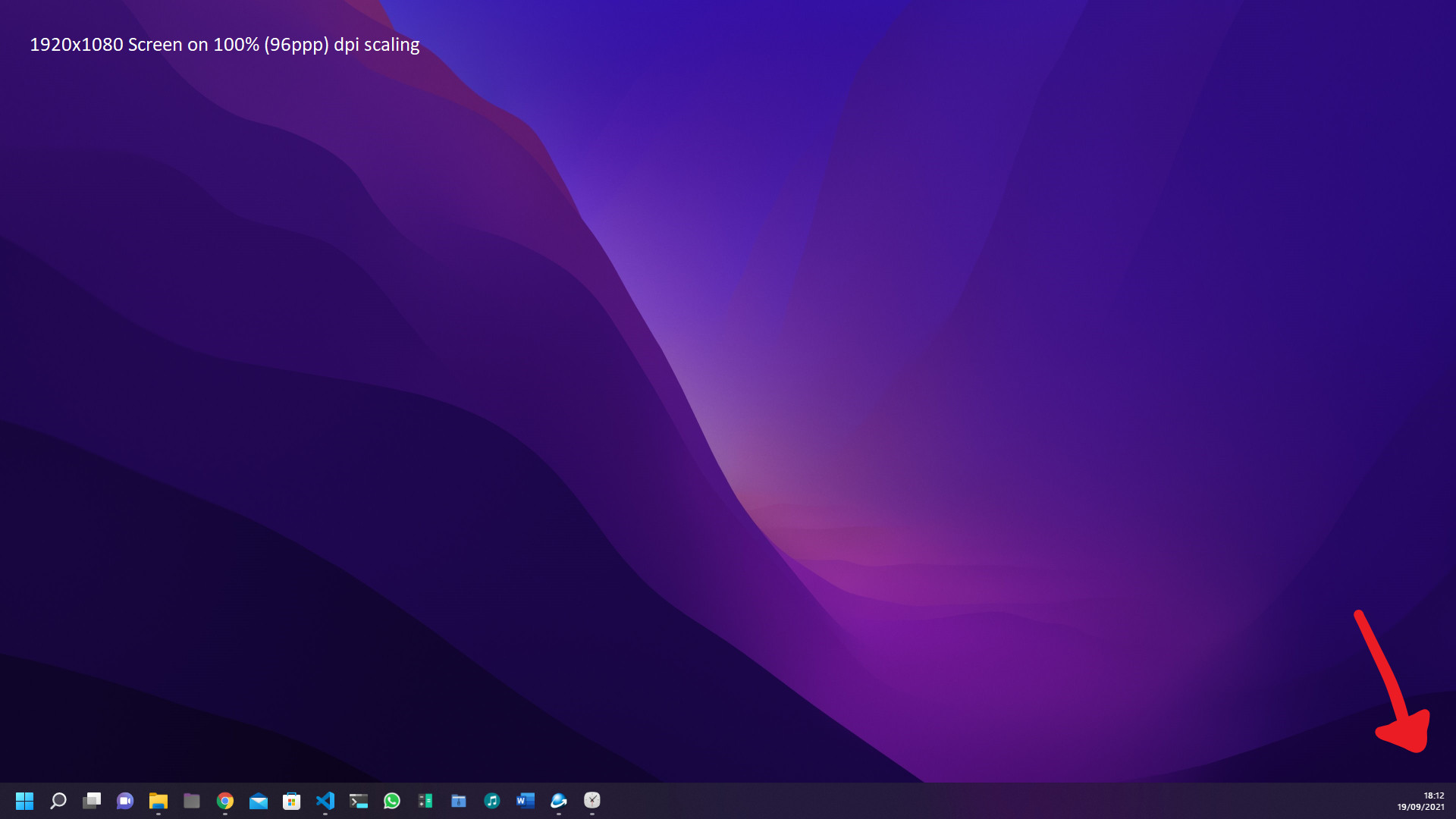The image size is (1456, 819).
Task: Open the Mail app
Action: coord(259,801)
